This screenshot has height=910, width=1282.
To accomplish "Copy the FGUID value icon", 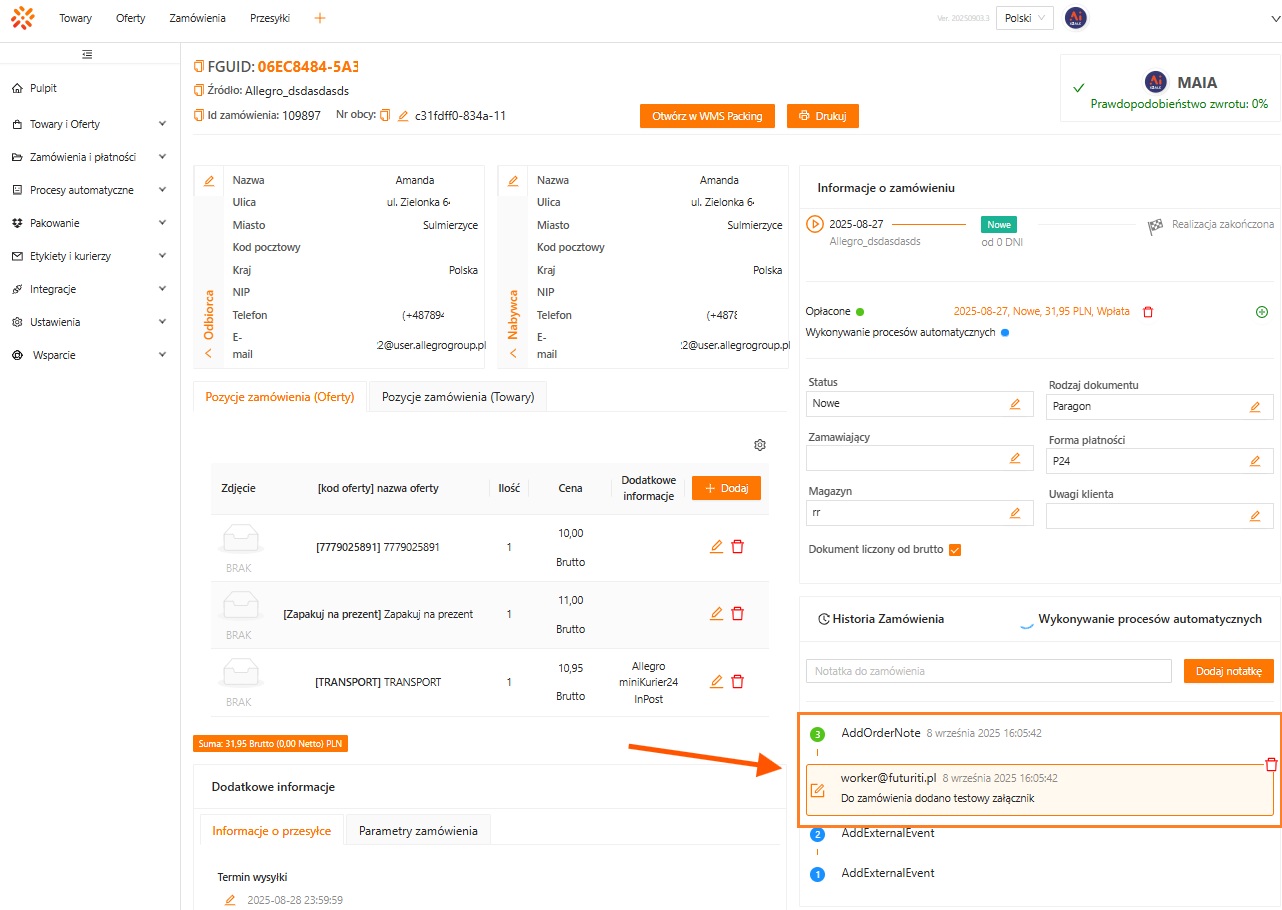I will (199, 67).
